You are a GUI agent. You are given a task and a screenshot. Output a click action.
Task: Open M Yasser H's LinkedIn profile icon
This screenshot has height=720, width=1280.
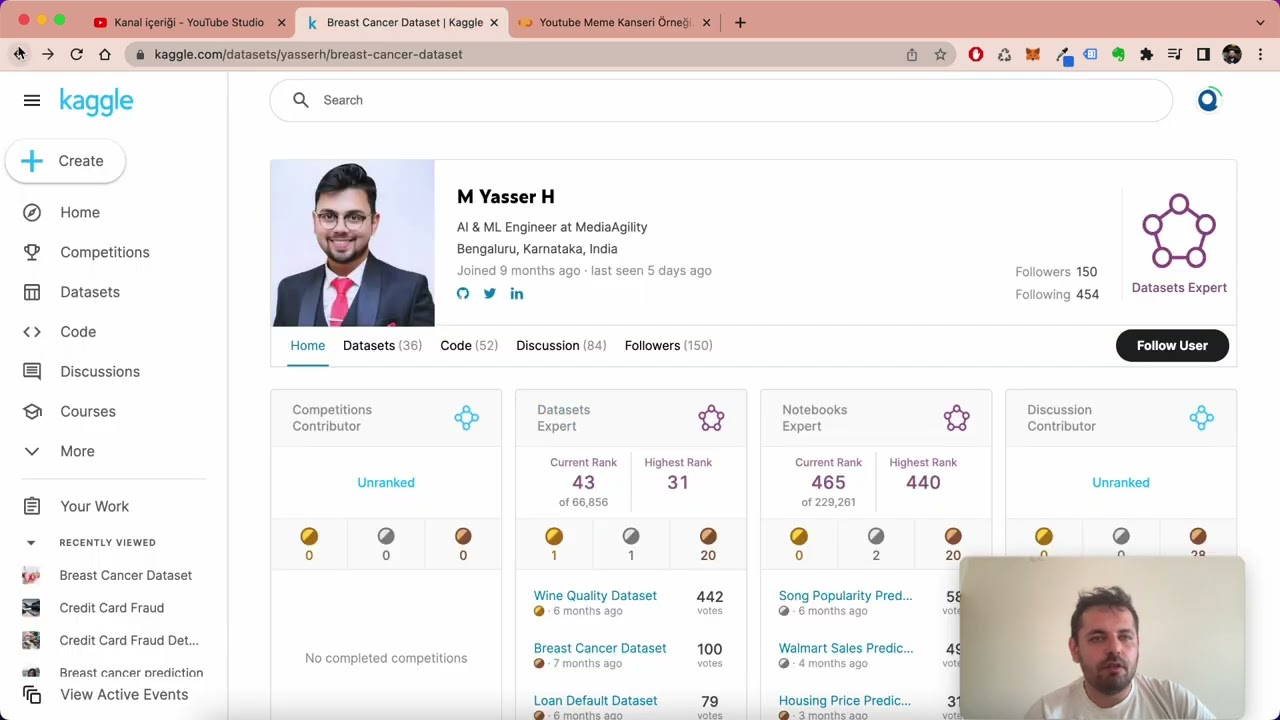coord(517,293)
